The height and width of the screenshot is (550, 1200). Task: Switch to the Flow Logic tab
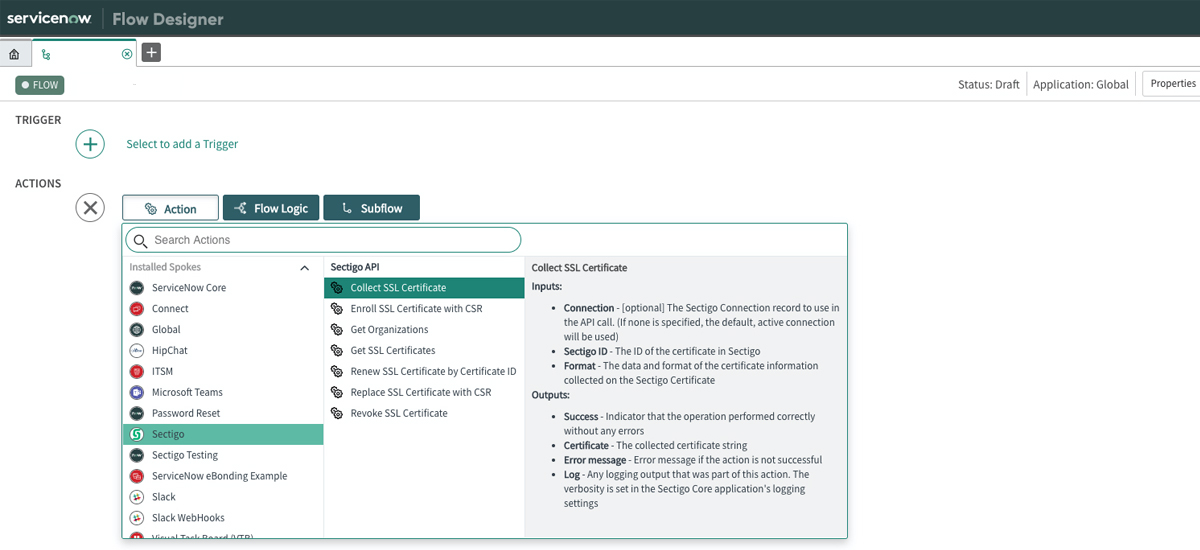[271, 208]
